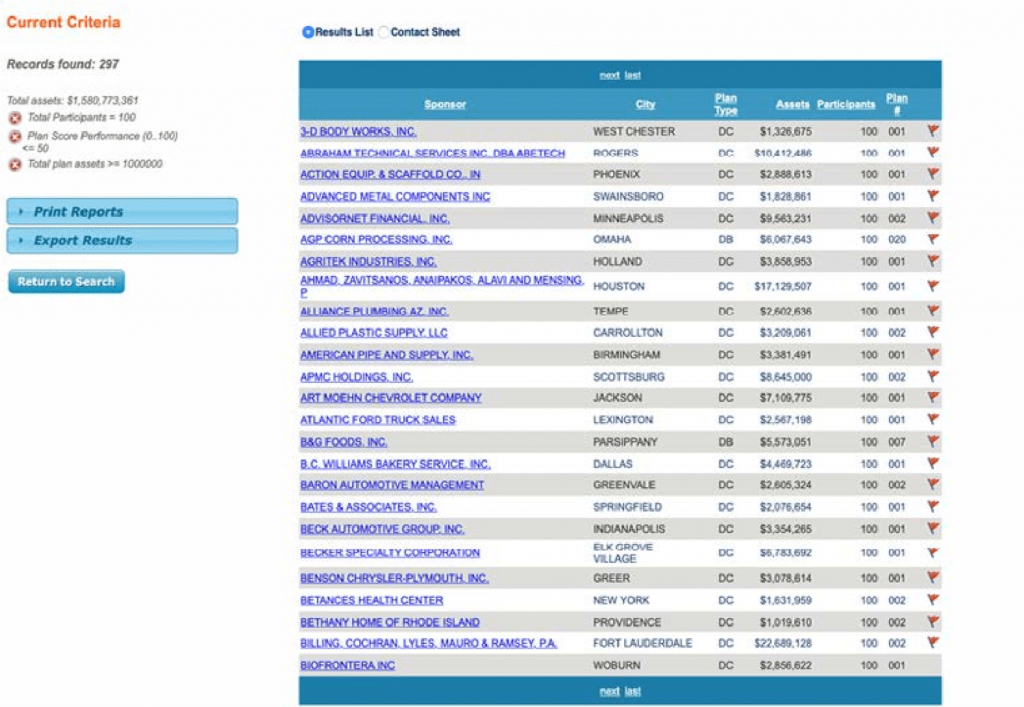The height and width of the screenshot is (707, 1024).
Task: Remove the Plan Score Performance criterion
Action: [15, 136]
